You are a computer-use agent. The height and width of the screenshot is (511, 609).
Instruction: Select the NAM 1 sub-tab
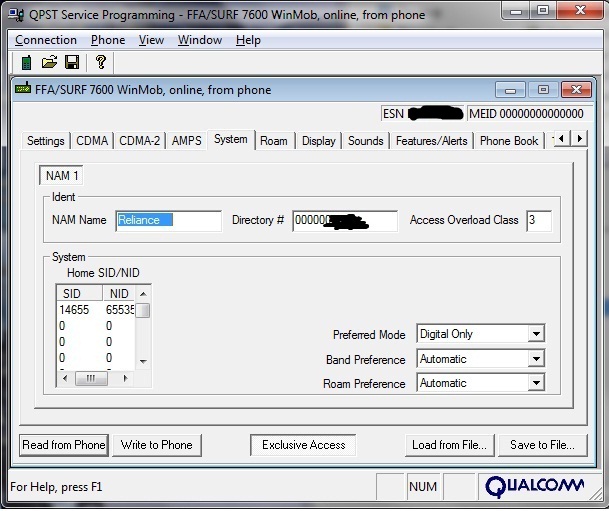coord(61,176)
